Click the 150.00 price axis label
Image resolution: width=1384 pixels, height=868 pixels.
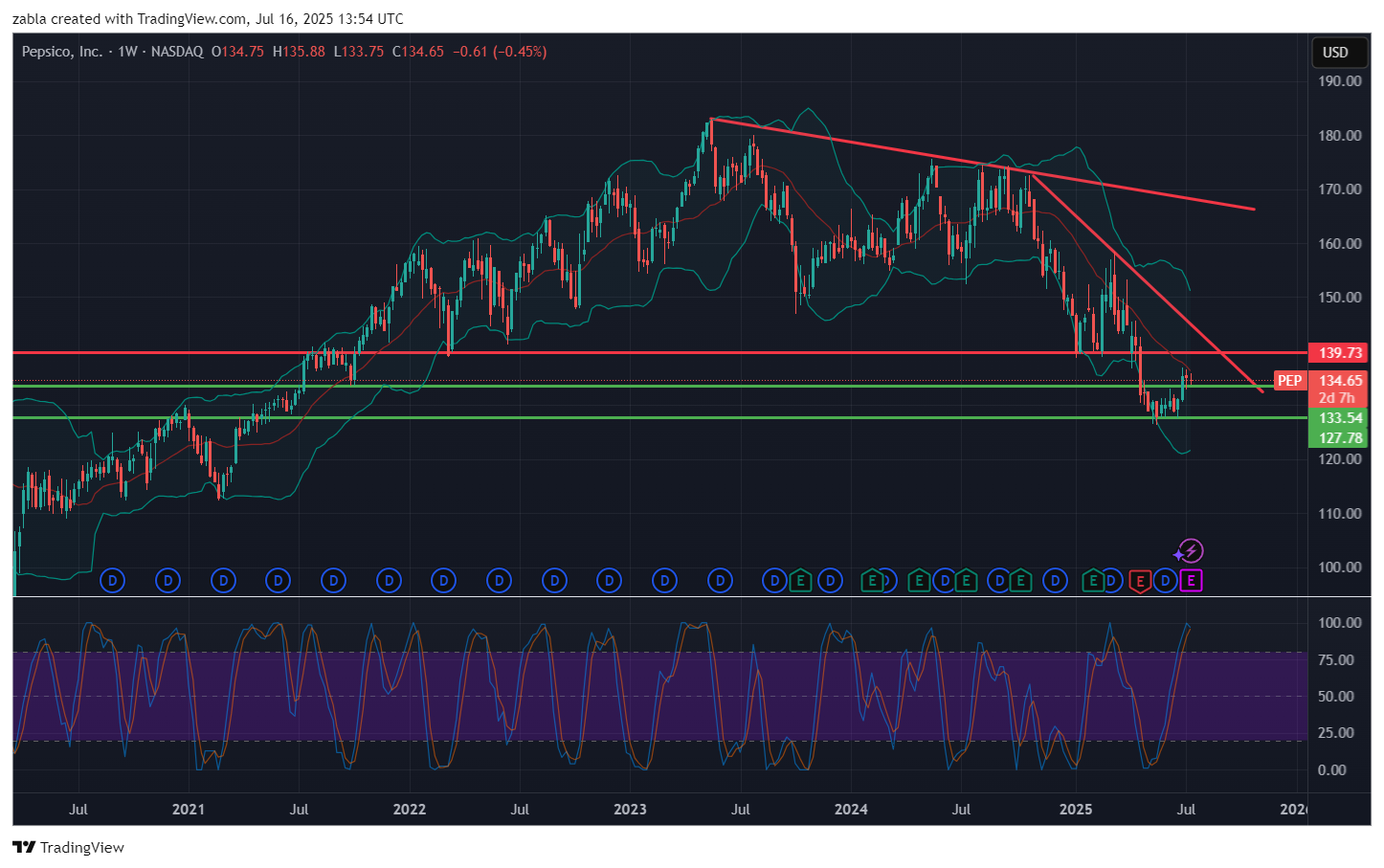tap(1340, 298)
